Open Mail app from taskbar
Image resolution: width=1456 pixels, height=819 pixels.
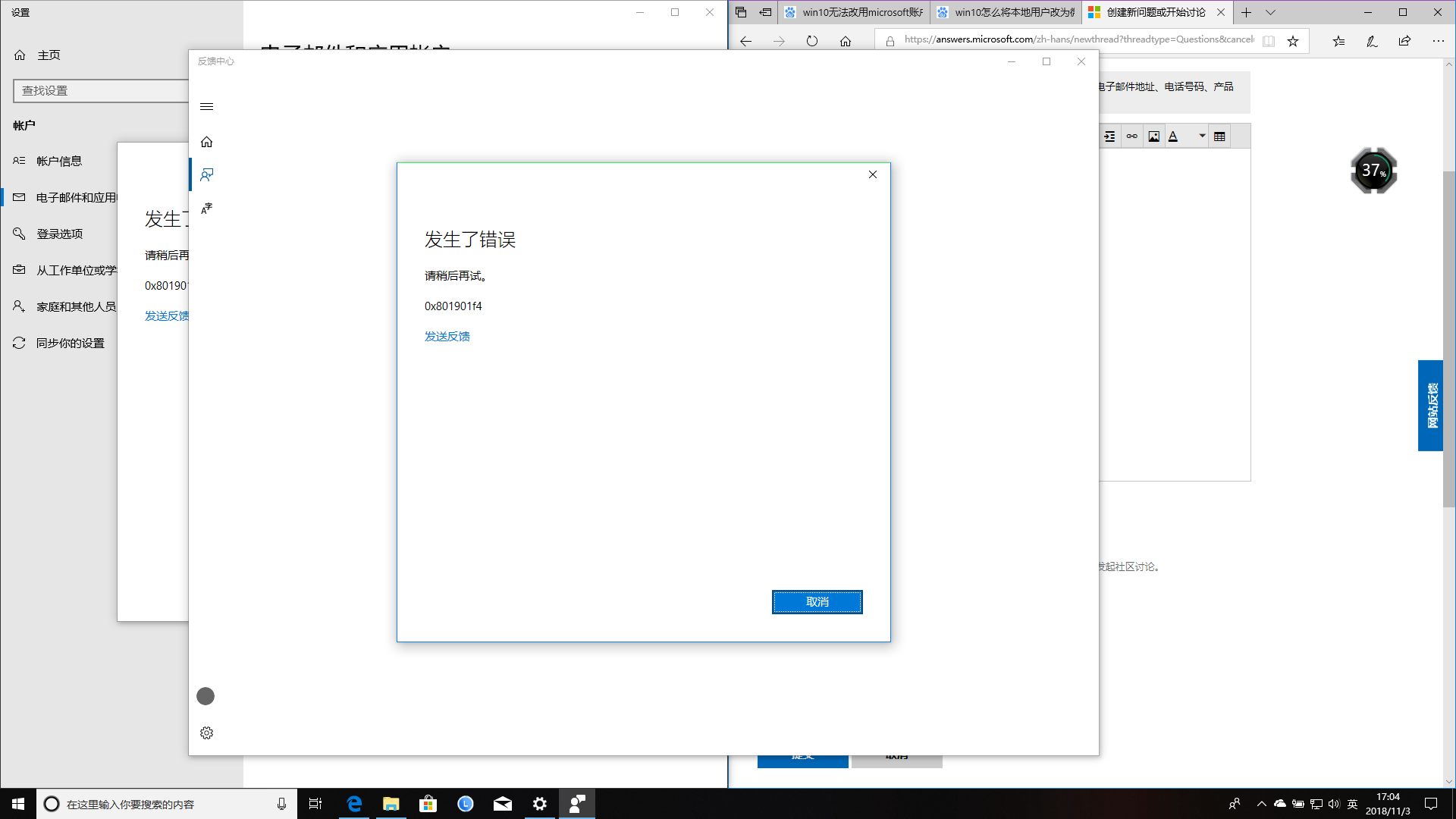tap(502, 804)
